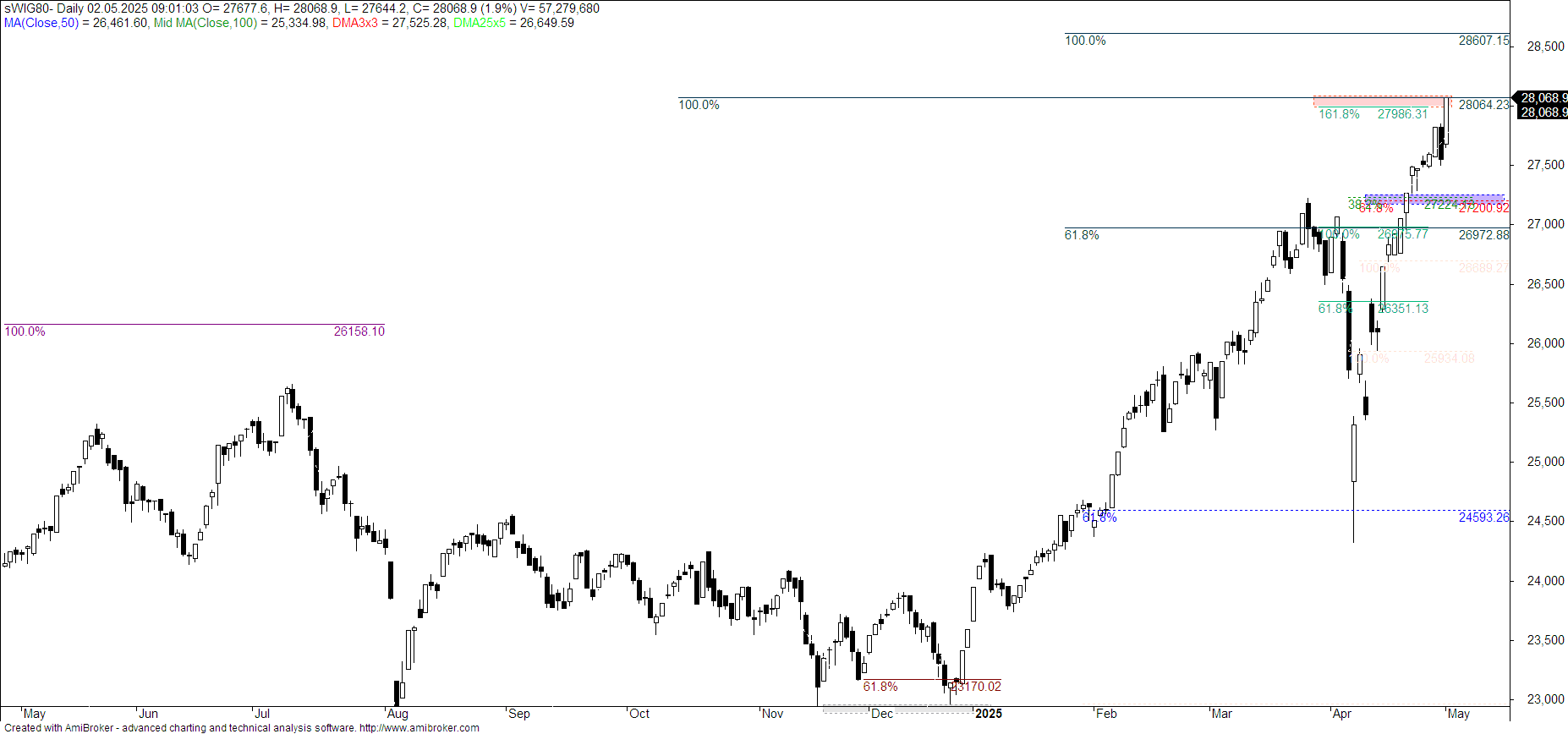Select the 28064.23 price level label
The width and height of the screenshot is (1568, 734).
point(1483,105)
